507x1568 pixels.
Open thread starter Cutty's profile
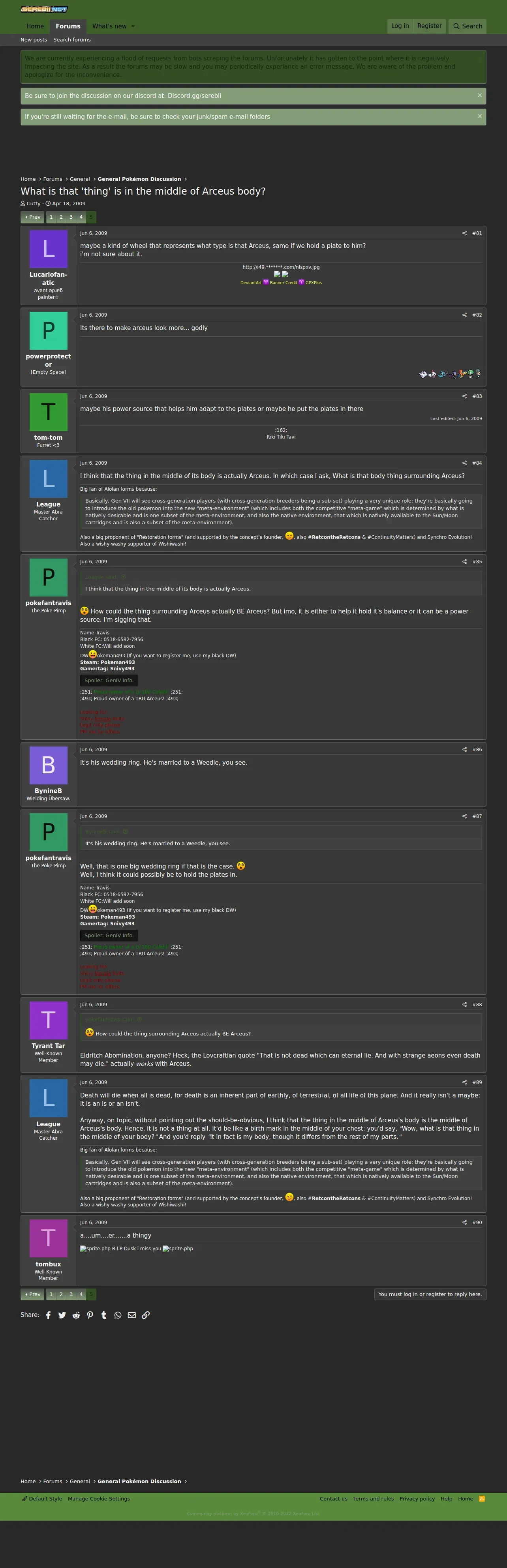click(x=34, y=204)
